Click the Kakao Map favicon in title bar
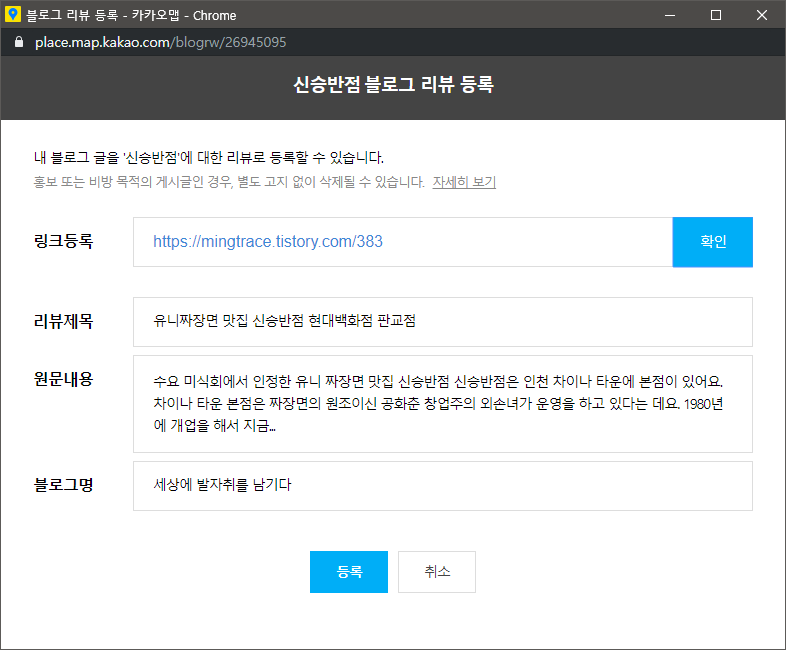The height and width of the screenshot is (650, 786). pyautogui.click(x=13, y=15)
